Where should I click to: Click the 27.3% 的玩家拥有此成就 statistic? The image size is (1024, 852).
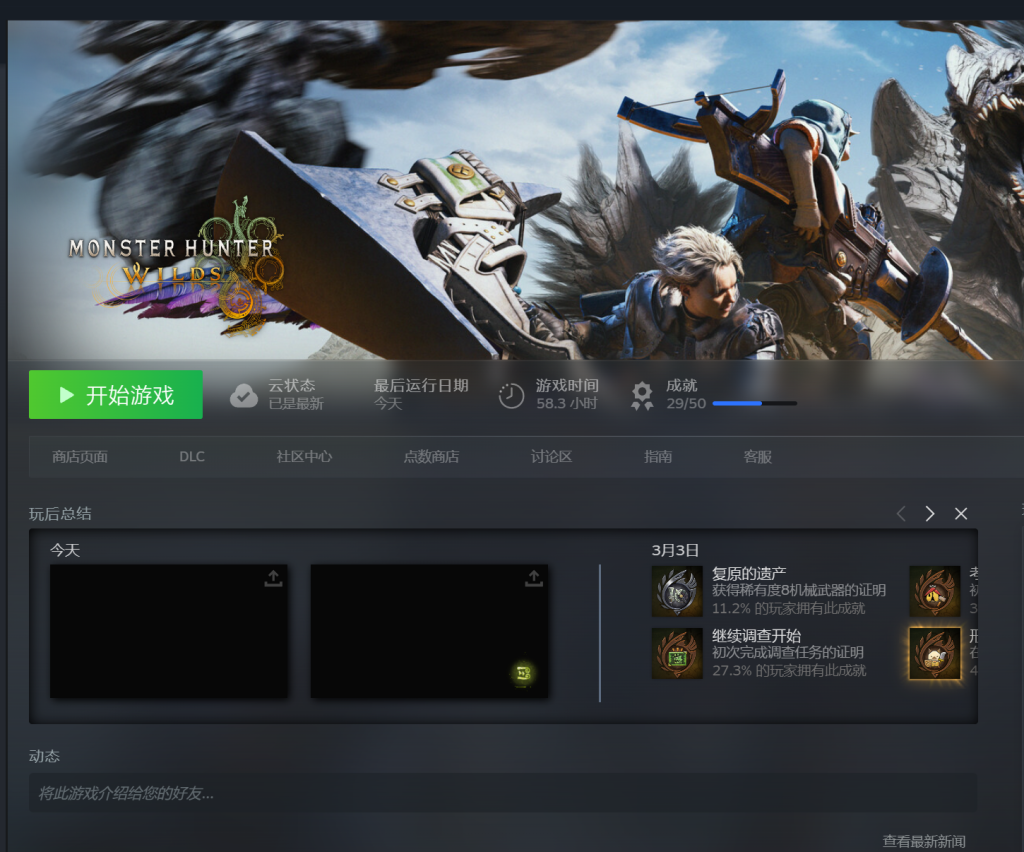pos(789,671)
